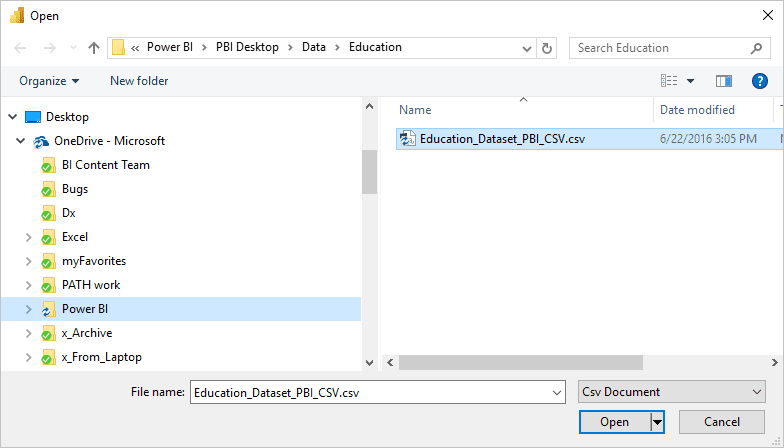
Task: Expand the Excel folder
Action: 28,237
